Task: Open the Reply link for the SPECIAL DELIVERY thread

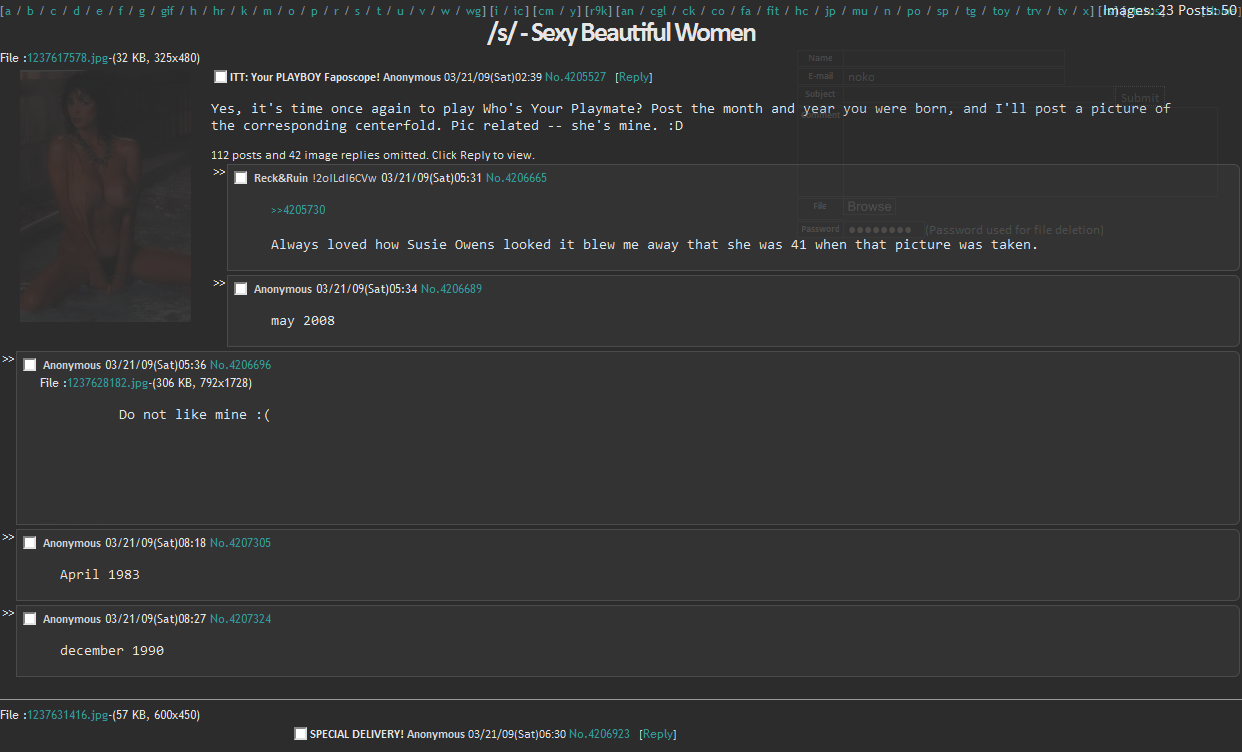Action: point(657,733)
